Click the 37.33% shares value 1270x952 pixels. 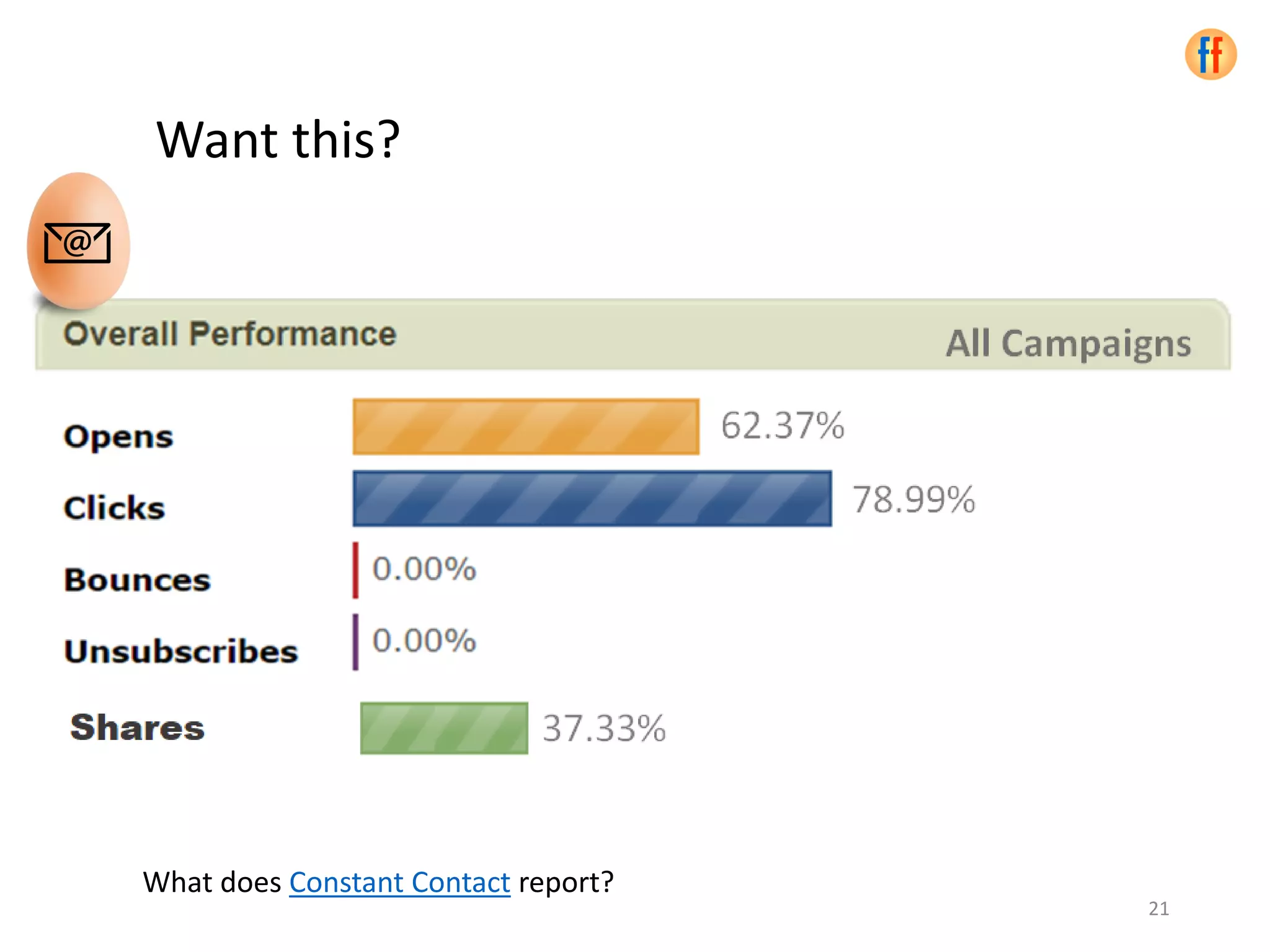(604, 728)
